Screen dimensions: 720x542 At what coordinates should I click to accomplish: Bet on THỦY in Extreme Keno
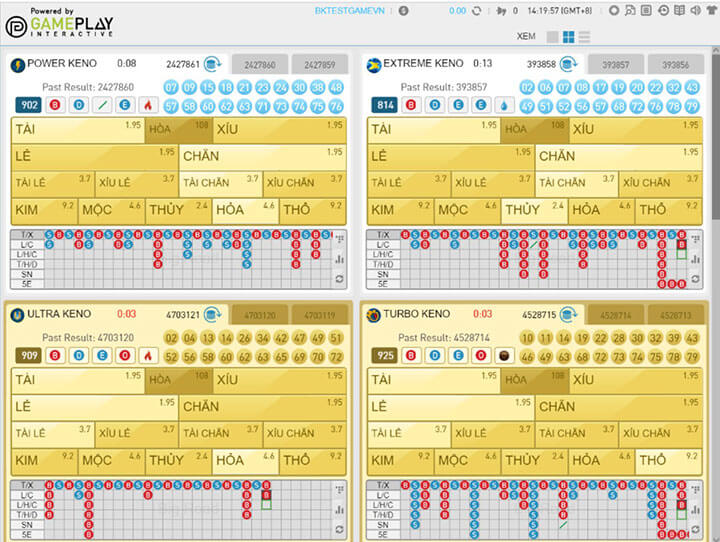(x=534, y=211)
